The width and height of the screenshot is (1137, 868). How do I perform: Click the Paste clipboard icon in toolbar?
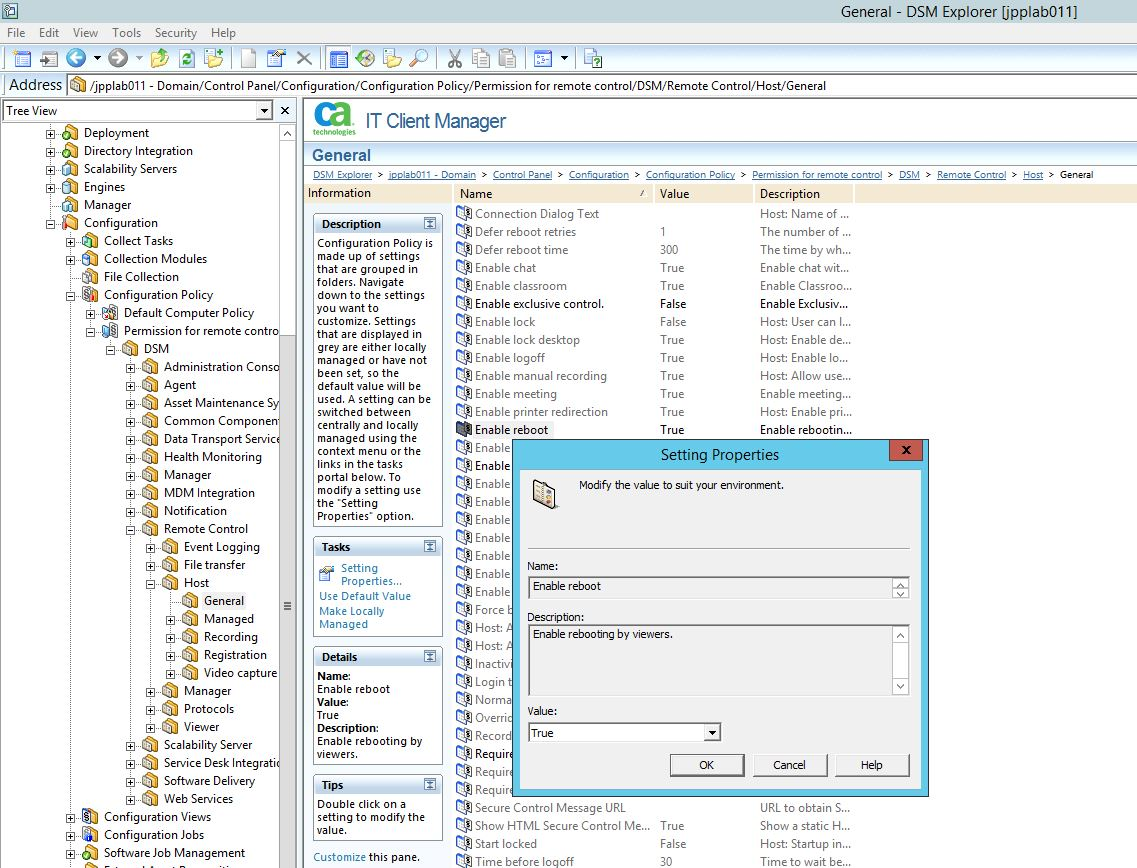click(508, 59)
